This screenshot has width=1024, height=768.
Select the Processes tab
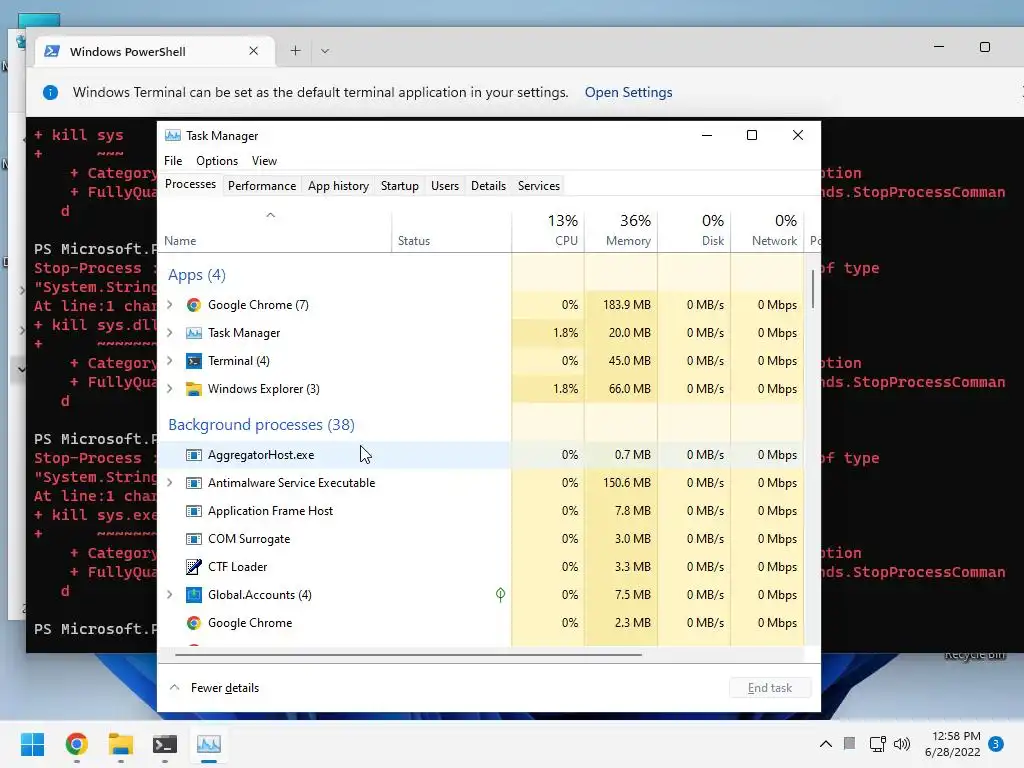click(x=190, y=185)
